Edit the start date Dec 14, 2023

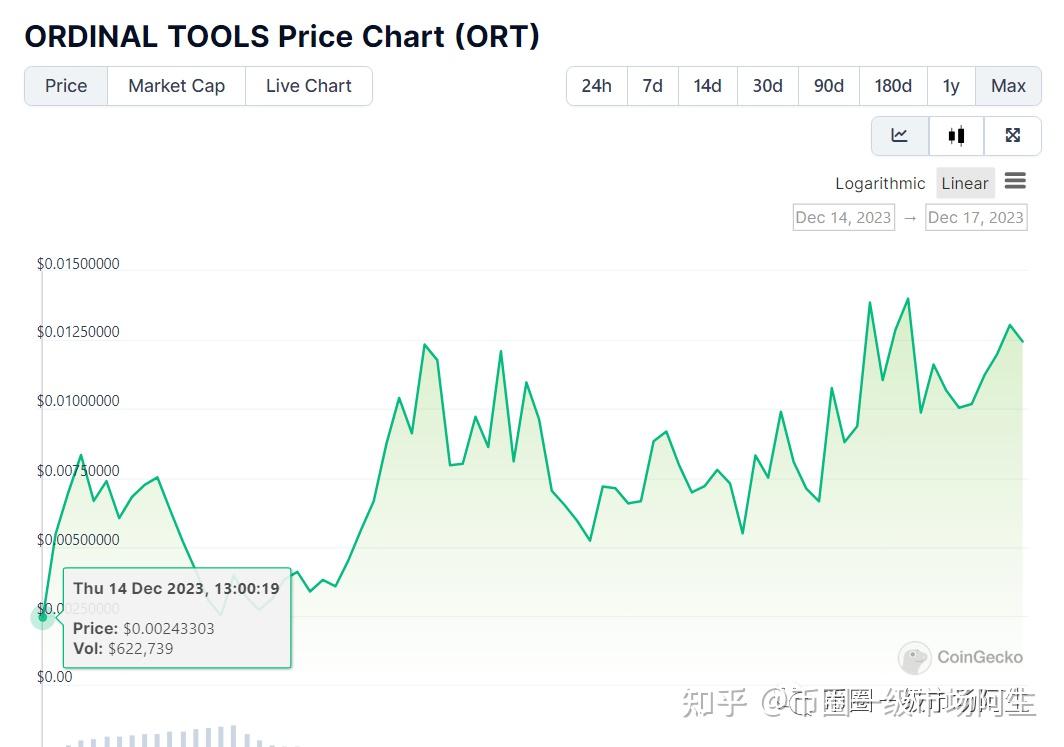coord(843,218)
